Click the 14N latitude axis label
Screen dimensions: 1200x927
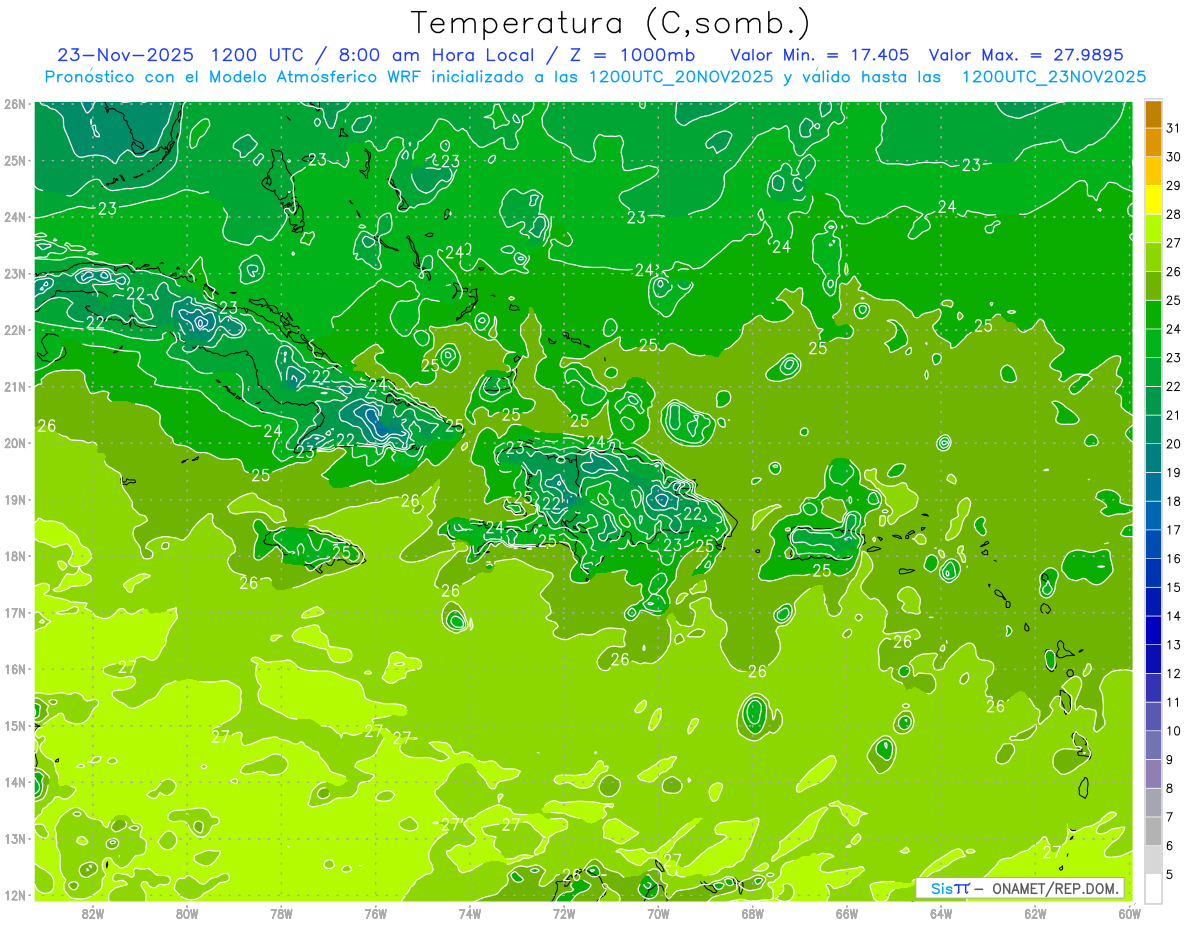point(15,782)
